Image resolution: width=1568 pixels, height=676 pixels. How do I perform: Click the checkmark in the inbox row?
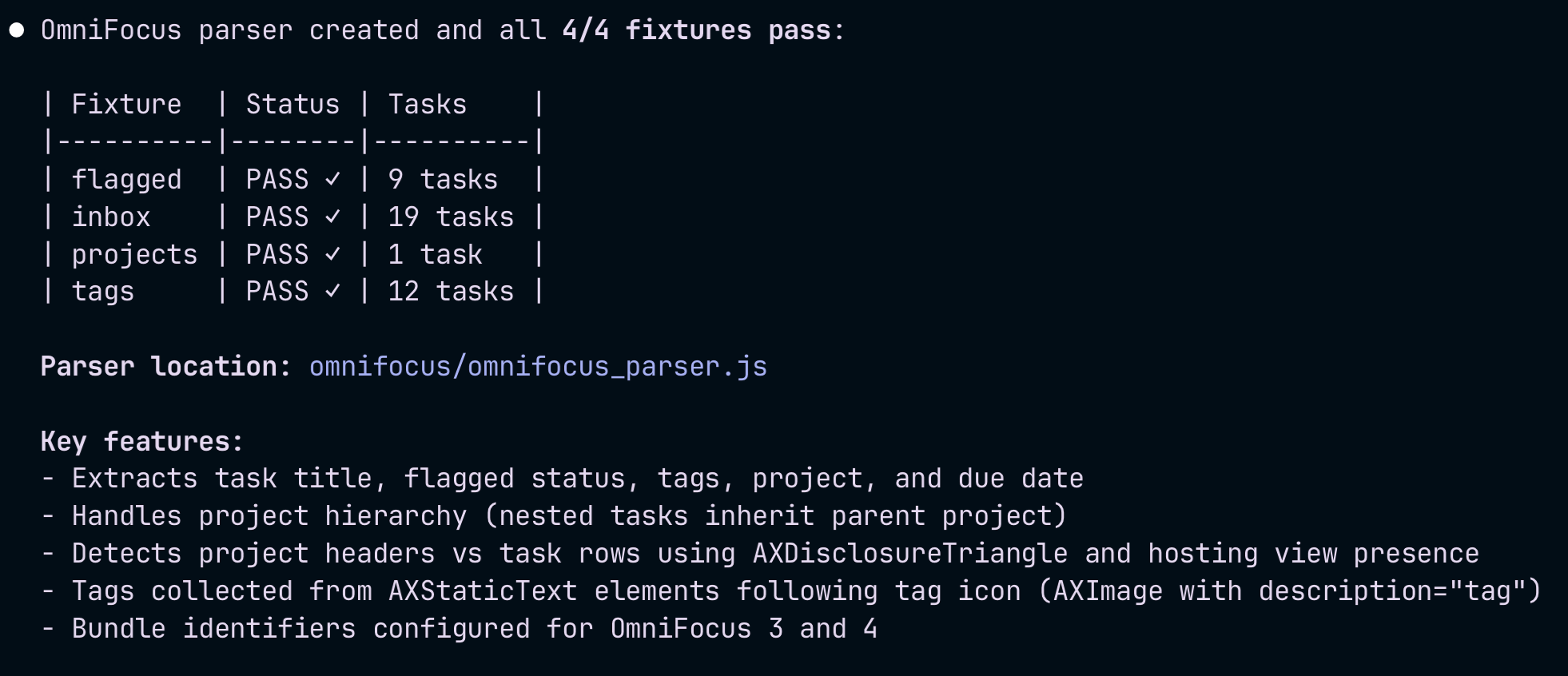click(332, 217)
